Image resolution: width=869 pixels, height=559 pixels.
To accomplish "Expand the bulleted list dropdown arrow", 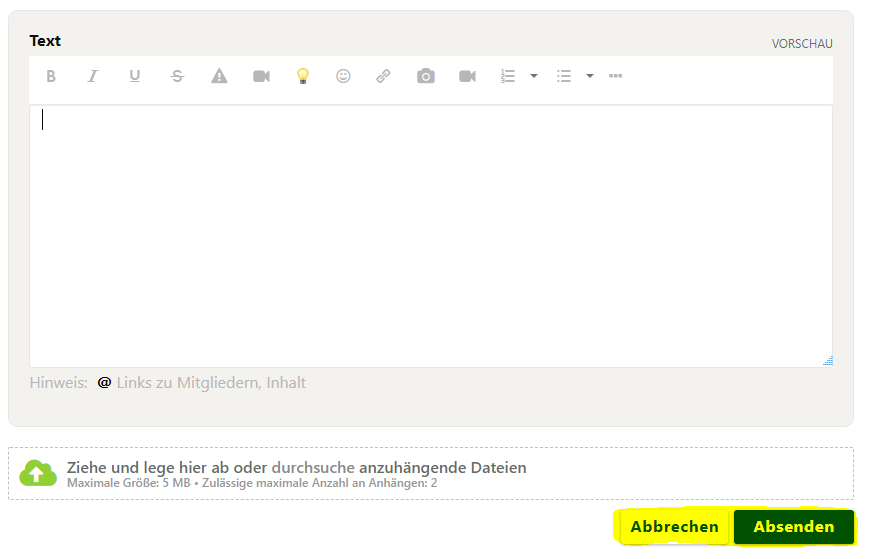I will coord(589,76).
